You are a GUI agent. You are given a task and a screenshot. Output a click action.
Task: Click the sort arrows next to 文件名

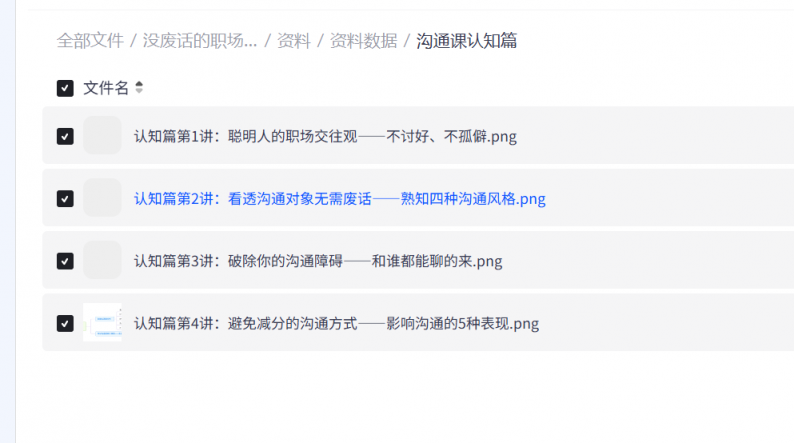139,88
